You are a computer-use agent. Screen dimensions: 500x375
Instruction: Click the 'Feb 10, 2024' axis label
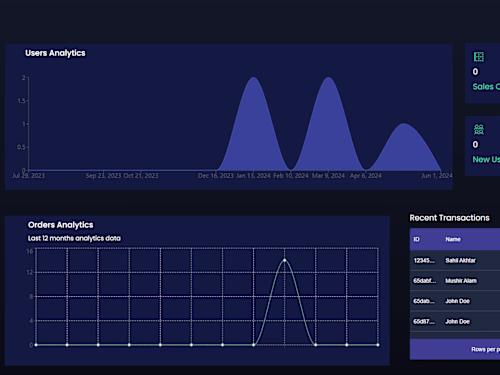291,176
